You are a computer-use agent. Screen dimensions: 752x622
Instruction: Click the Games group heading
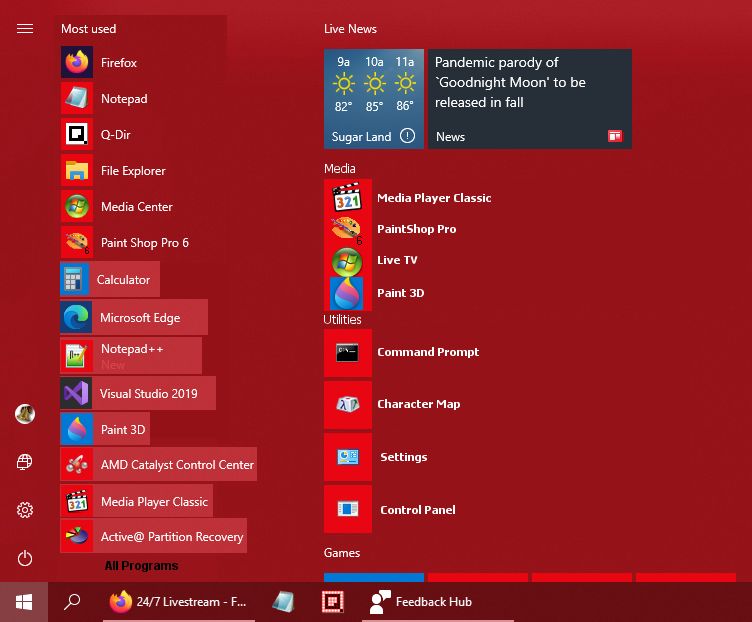click(x=342, y=552)
